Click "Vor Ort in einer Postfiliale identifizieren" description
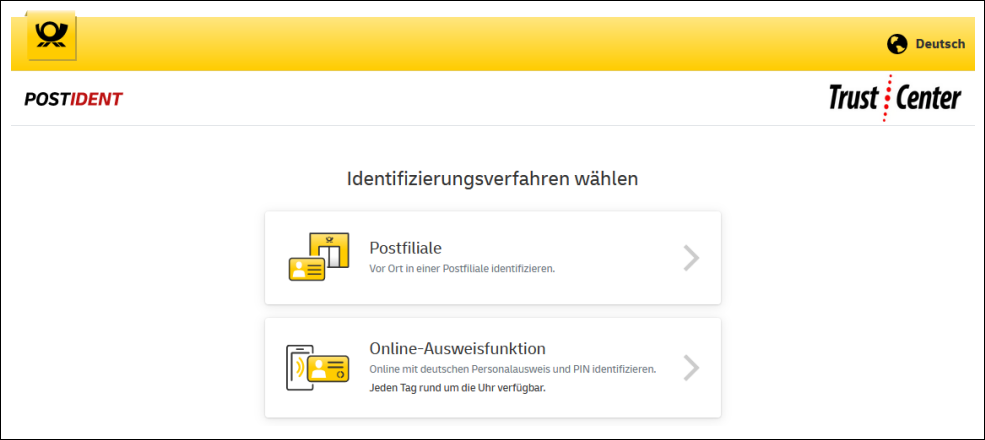The image size is (985, 440). tap(462, 269)
